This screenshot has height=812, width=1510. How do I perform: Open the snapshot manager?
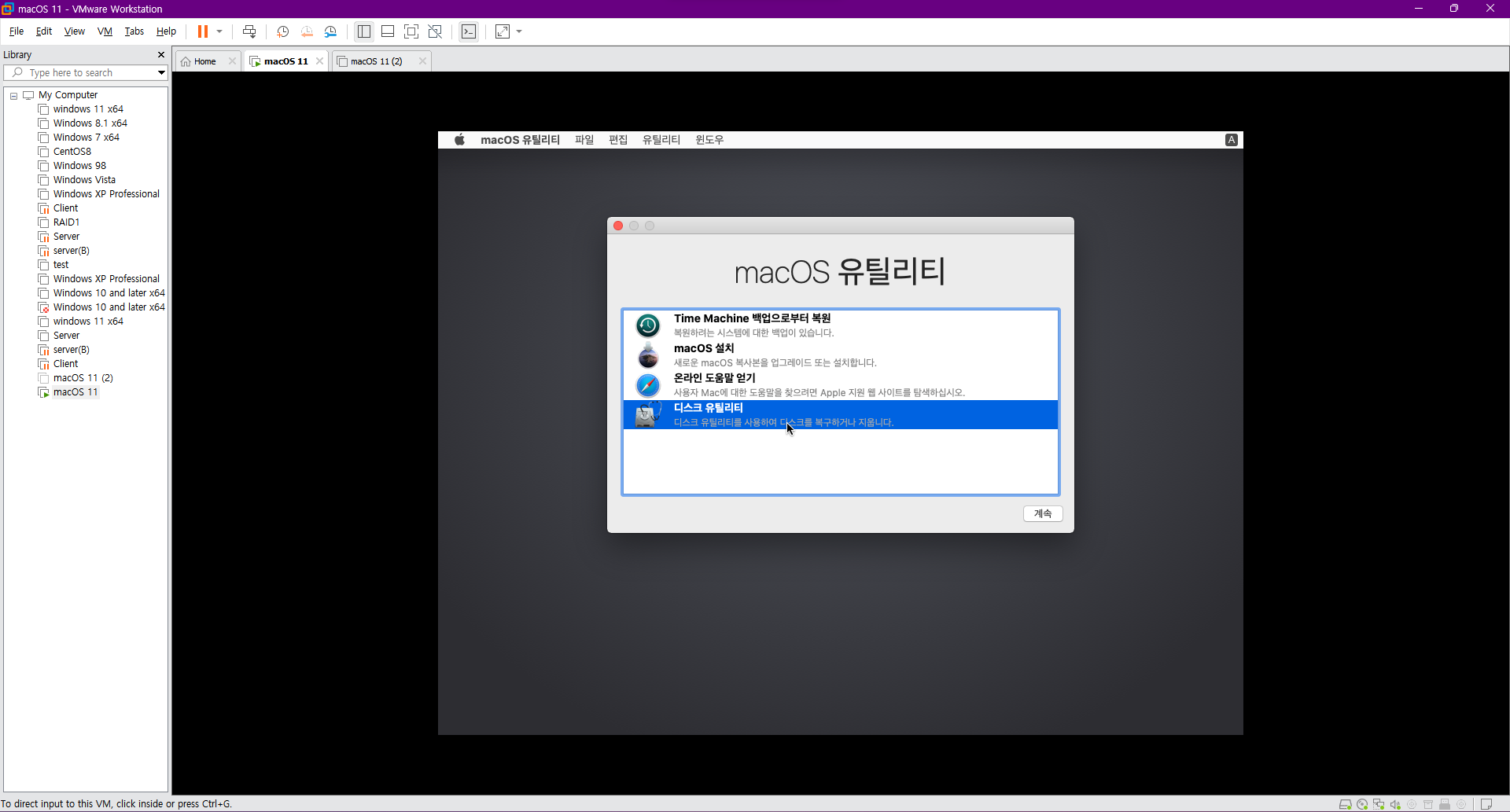(330, 31)
